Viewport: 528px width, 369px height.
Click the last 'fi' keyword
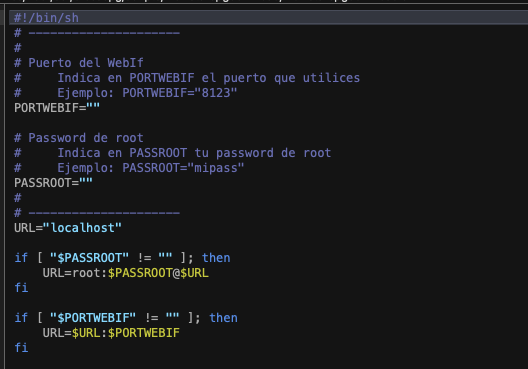click(x=21, y=348)
